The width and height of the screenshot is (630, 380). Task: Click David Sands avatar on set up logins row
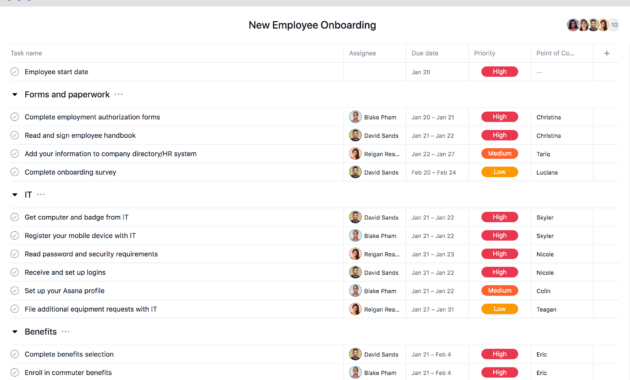[355, 272]
